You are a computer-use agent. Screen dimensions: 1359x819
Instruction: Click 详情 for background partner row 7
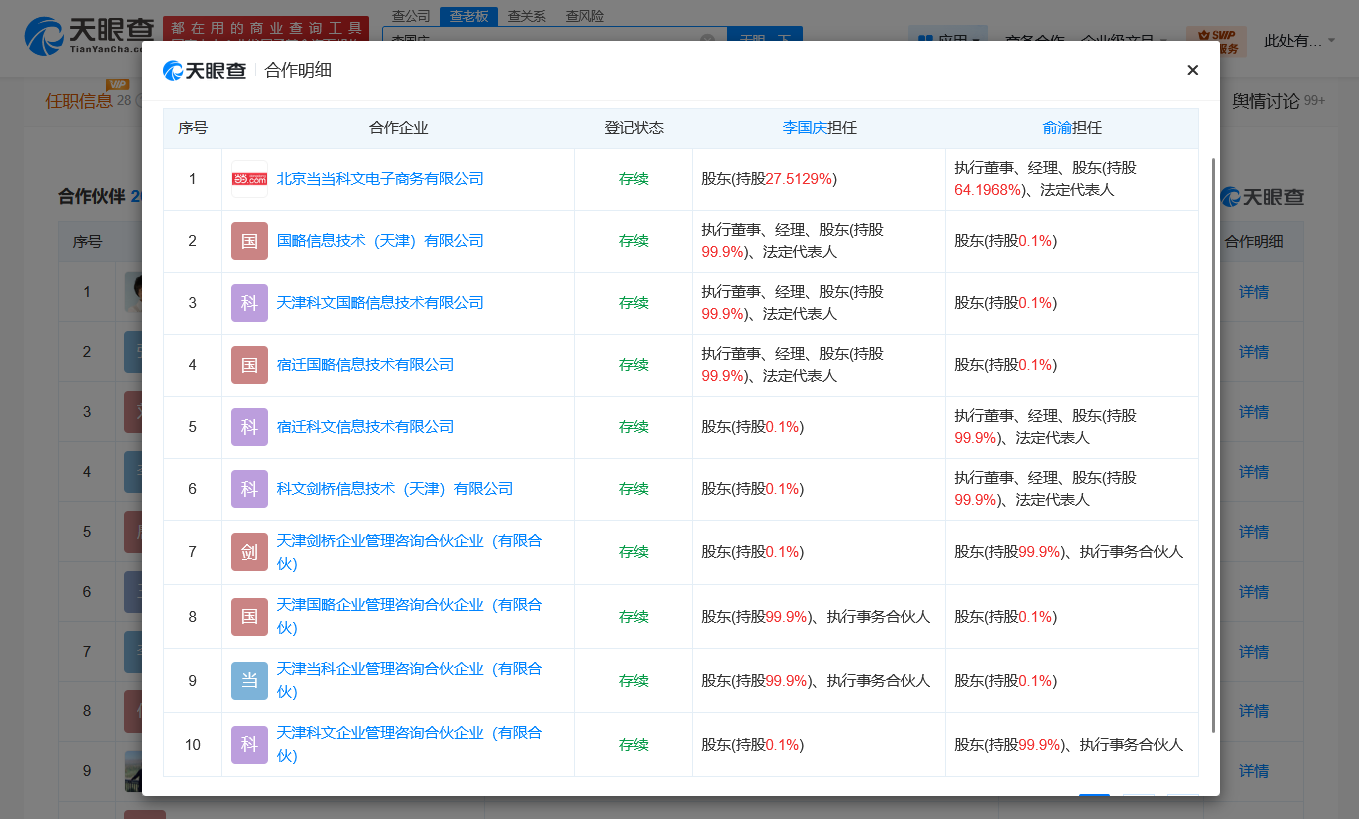1254,652
